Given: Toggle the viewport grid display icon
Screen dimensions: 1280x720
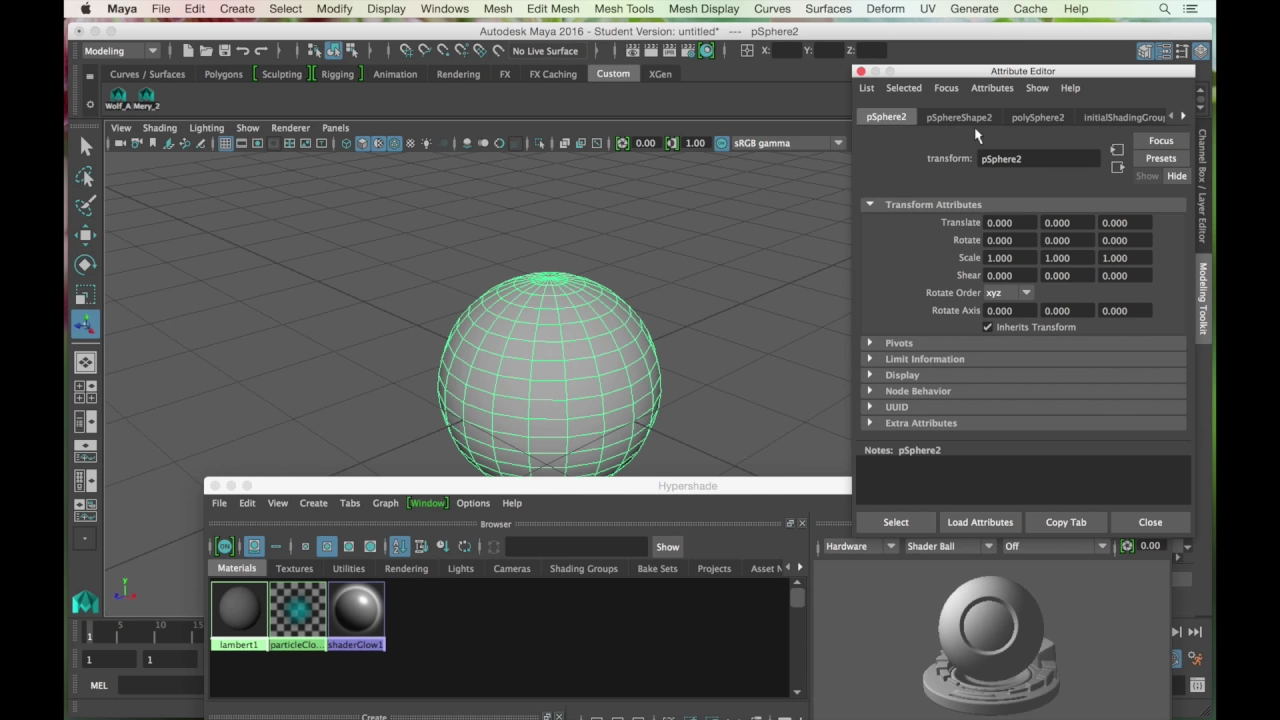Looking at the screenshot, I should click(225, 144).
